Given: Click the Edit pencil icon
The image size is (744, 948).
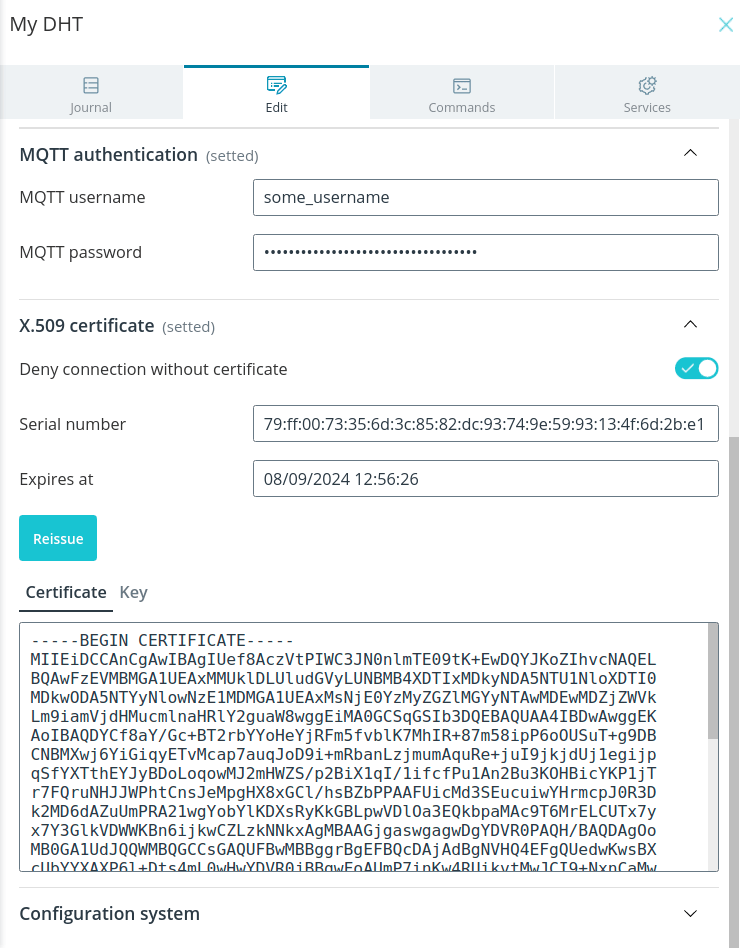Looking at the screenshot, I should pos(277,85).
